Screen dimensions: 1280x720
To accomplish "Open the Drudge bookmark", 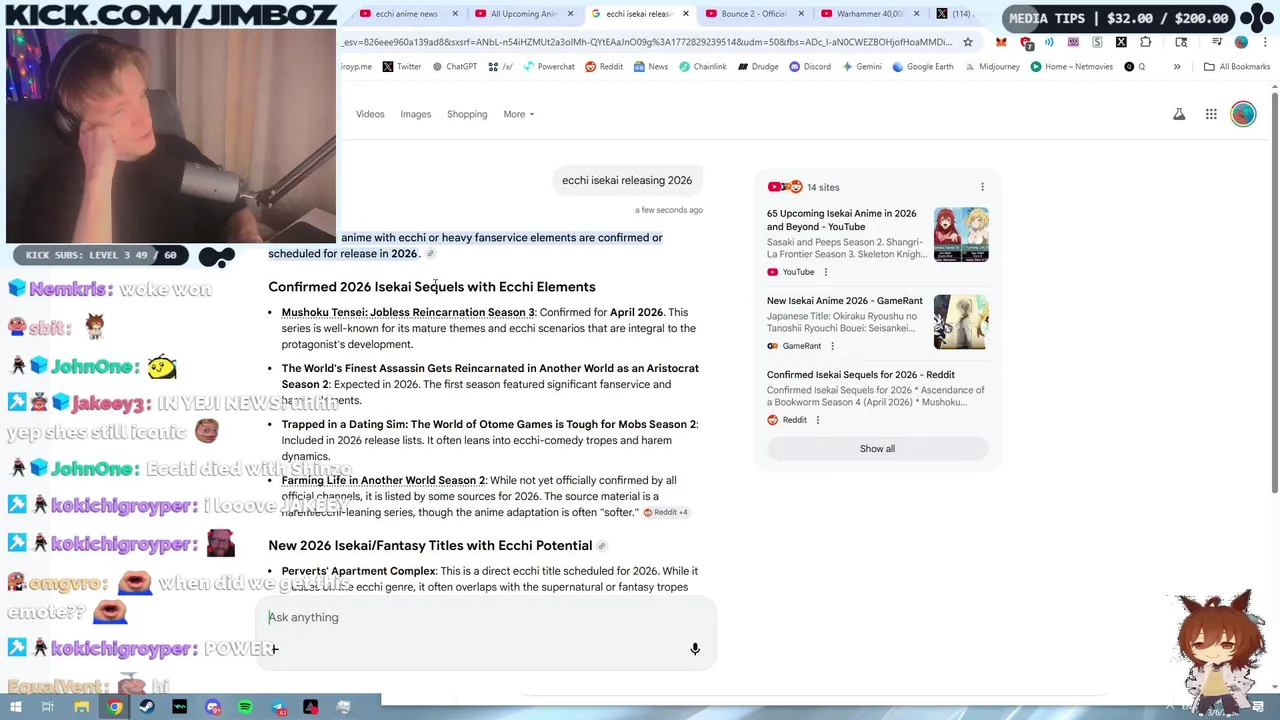I will pos(758,67).
